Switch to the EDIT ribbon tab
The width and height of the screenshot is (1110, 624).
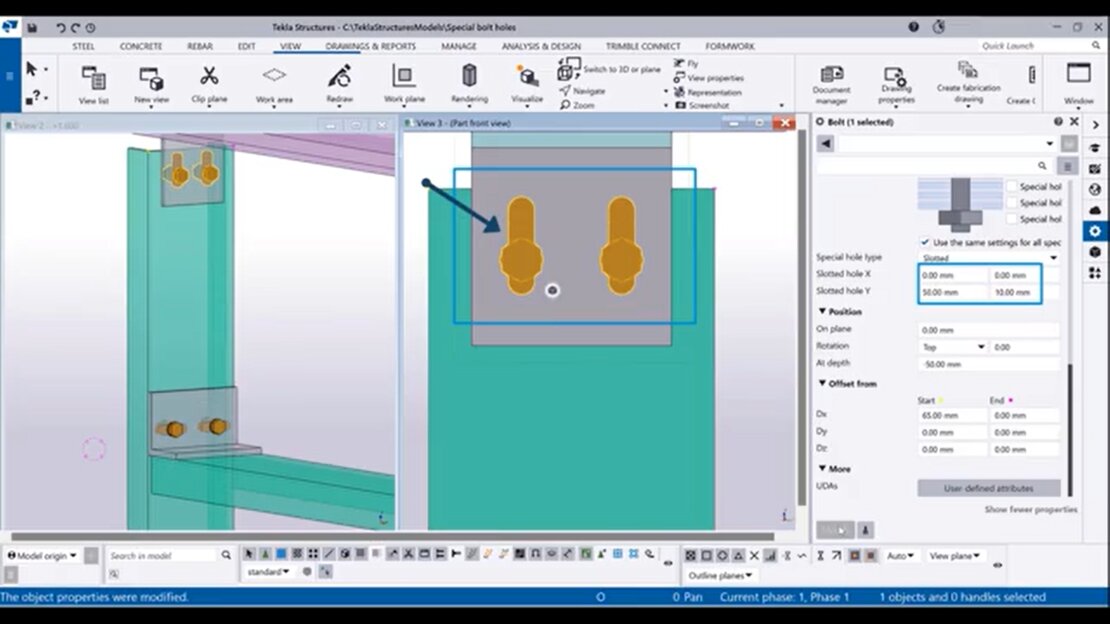pos(246,46)
